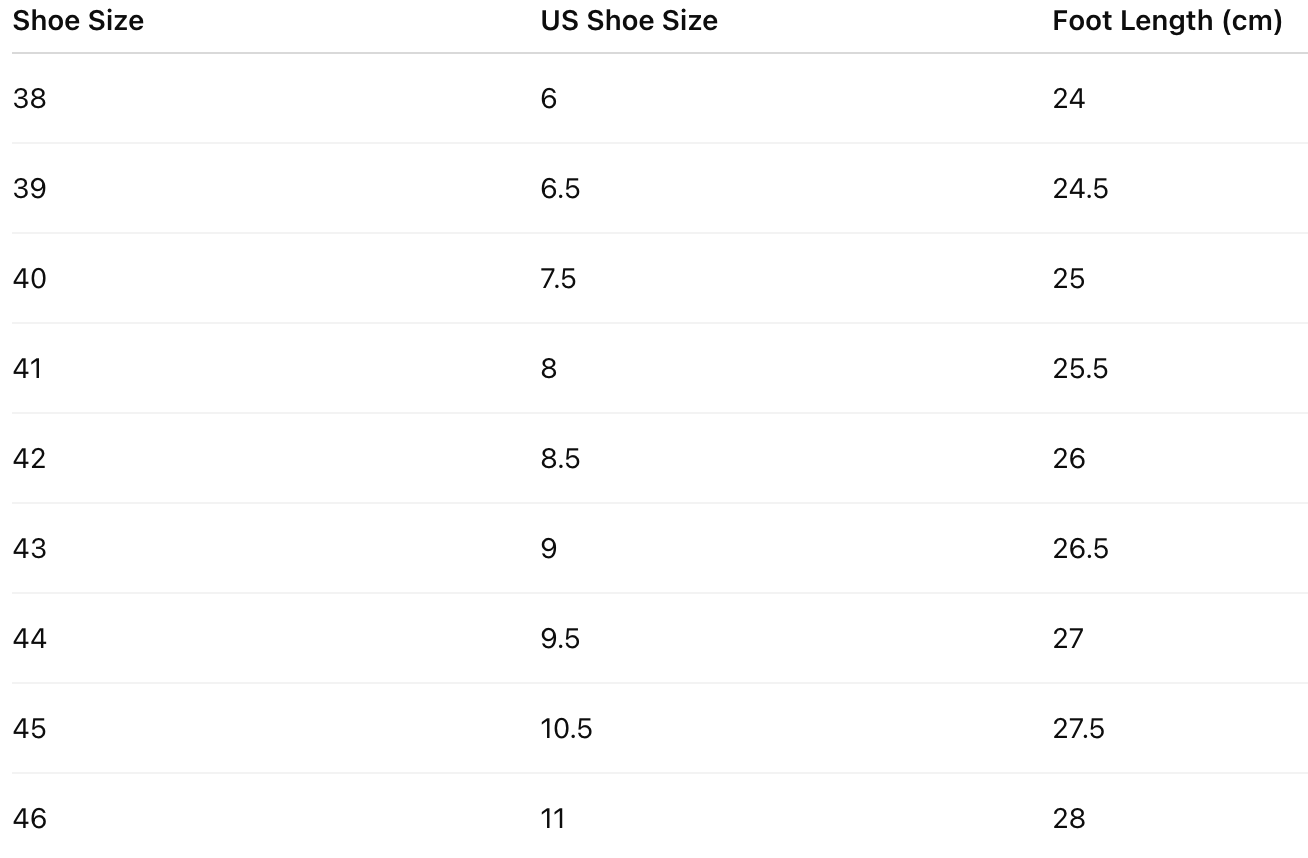Select the cell with shoe size 38
The width and height of the screenshot is (1308, 858).
30,98
